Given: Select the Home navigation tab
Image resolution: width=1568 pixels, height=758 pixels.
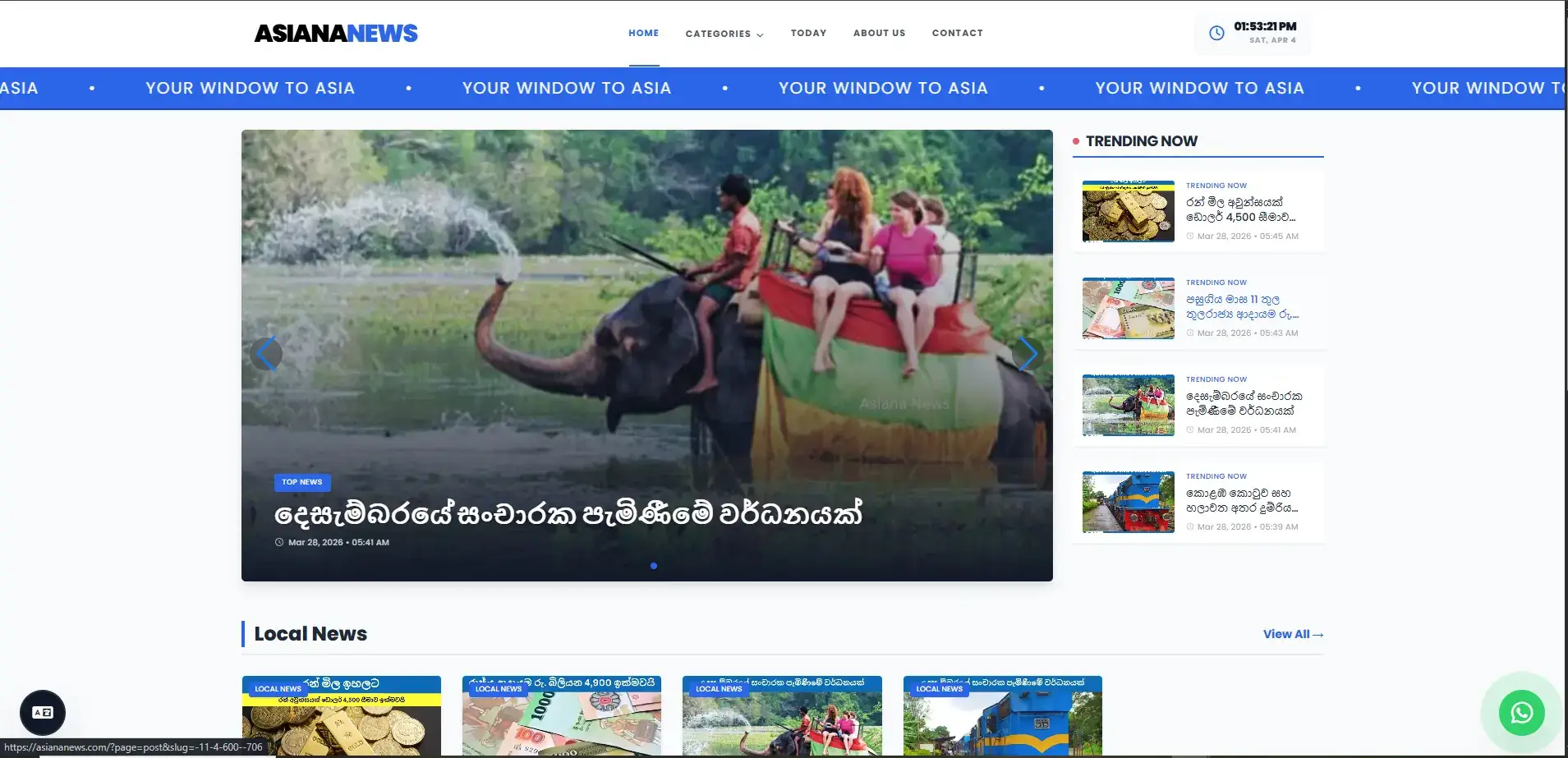Looking at the screenshot, I should pyautogui.click(x=643, y=33).
